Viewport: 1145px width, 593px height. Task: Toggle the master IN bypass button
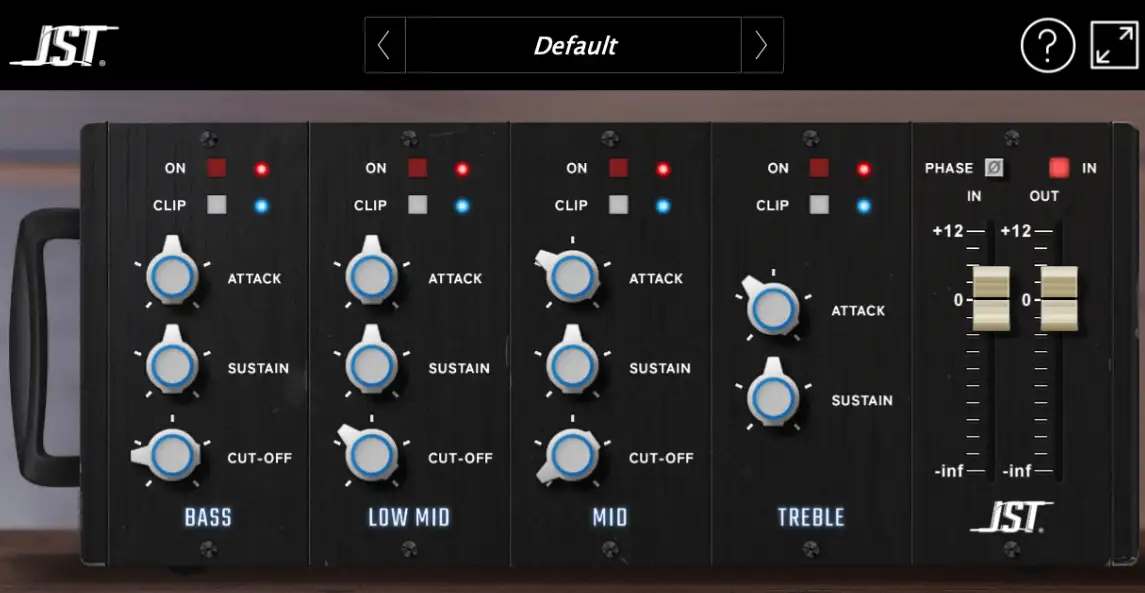tap(1059, 168)
